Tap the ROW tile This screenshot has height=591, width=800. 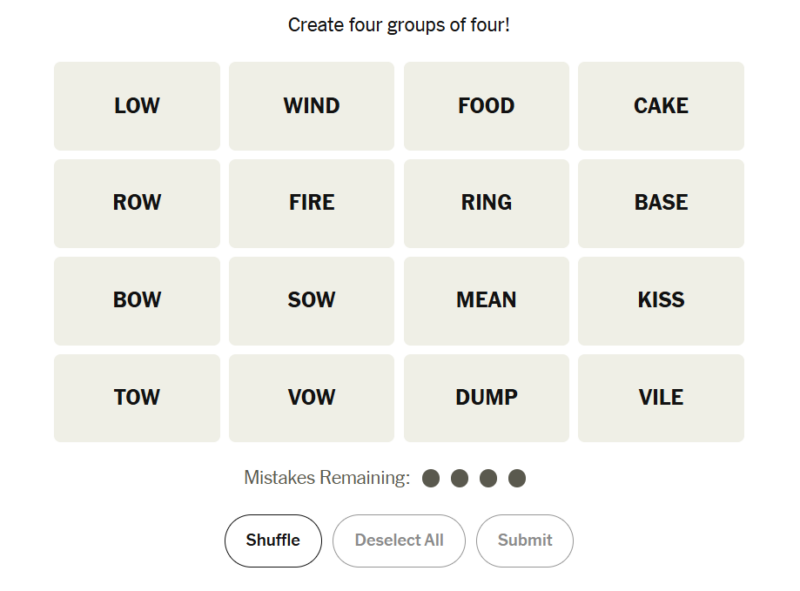click(137, 203)
